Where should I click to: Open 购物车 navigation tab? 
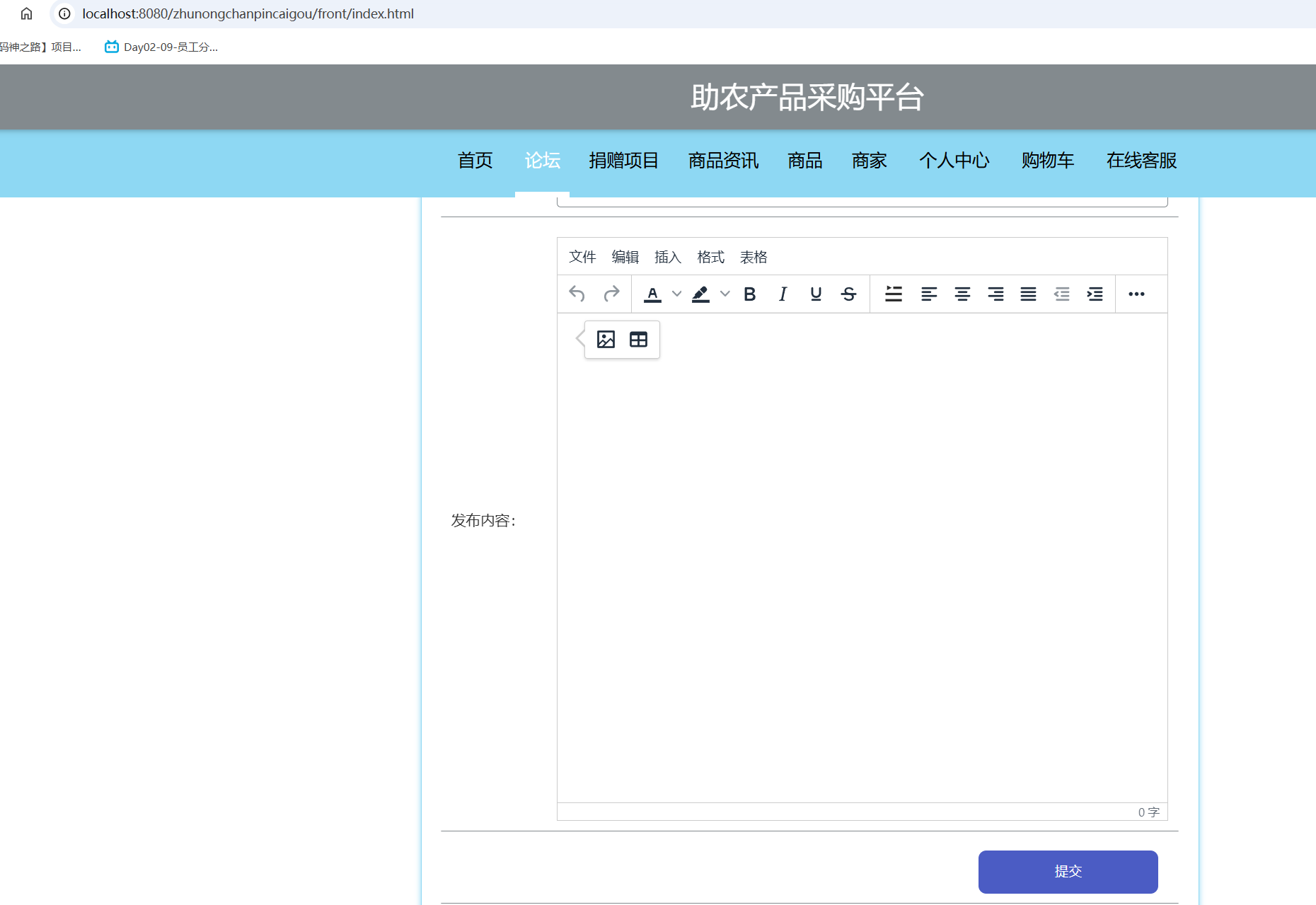pyautogui.click(x=1048, y=161)
